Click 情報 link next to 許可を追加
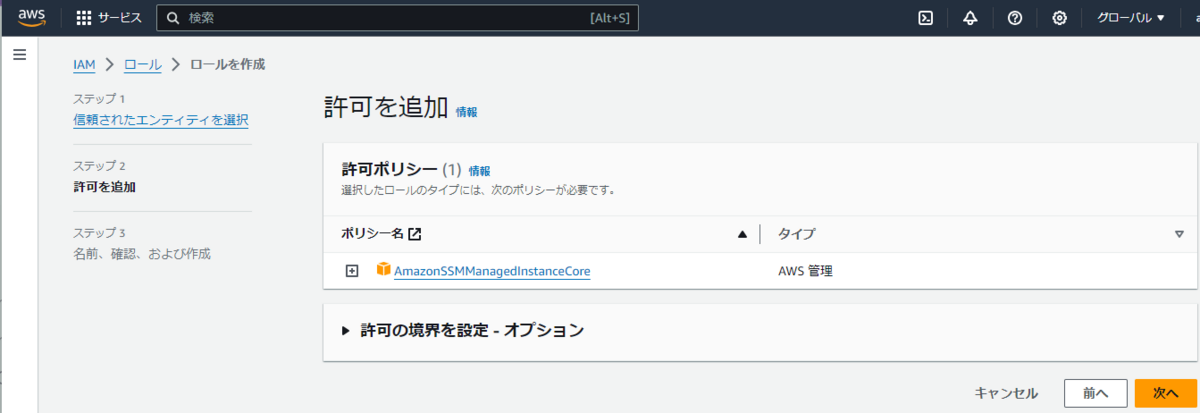The width and height of the screenshot is (1200, 413). pos(467,112)
